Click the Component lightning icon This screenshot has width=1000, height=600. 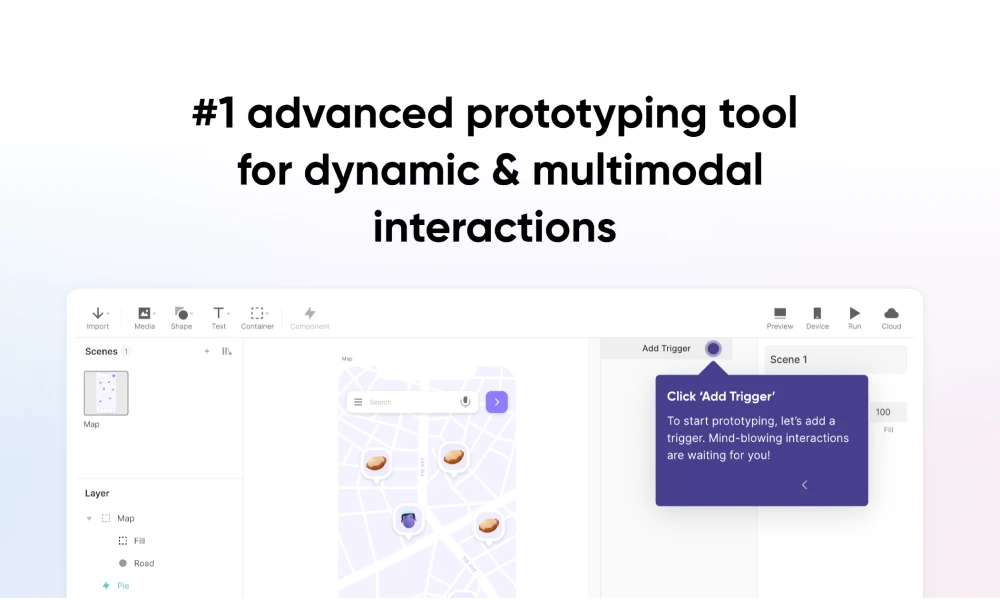point(309,314)
